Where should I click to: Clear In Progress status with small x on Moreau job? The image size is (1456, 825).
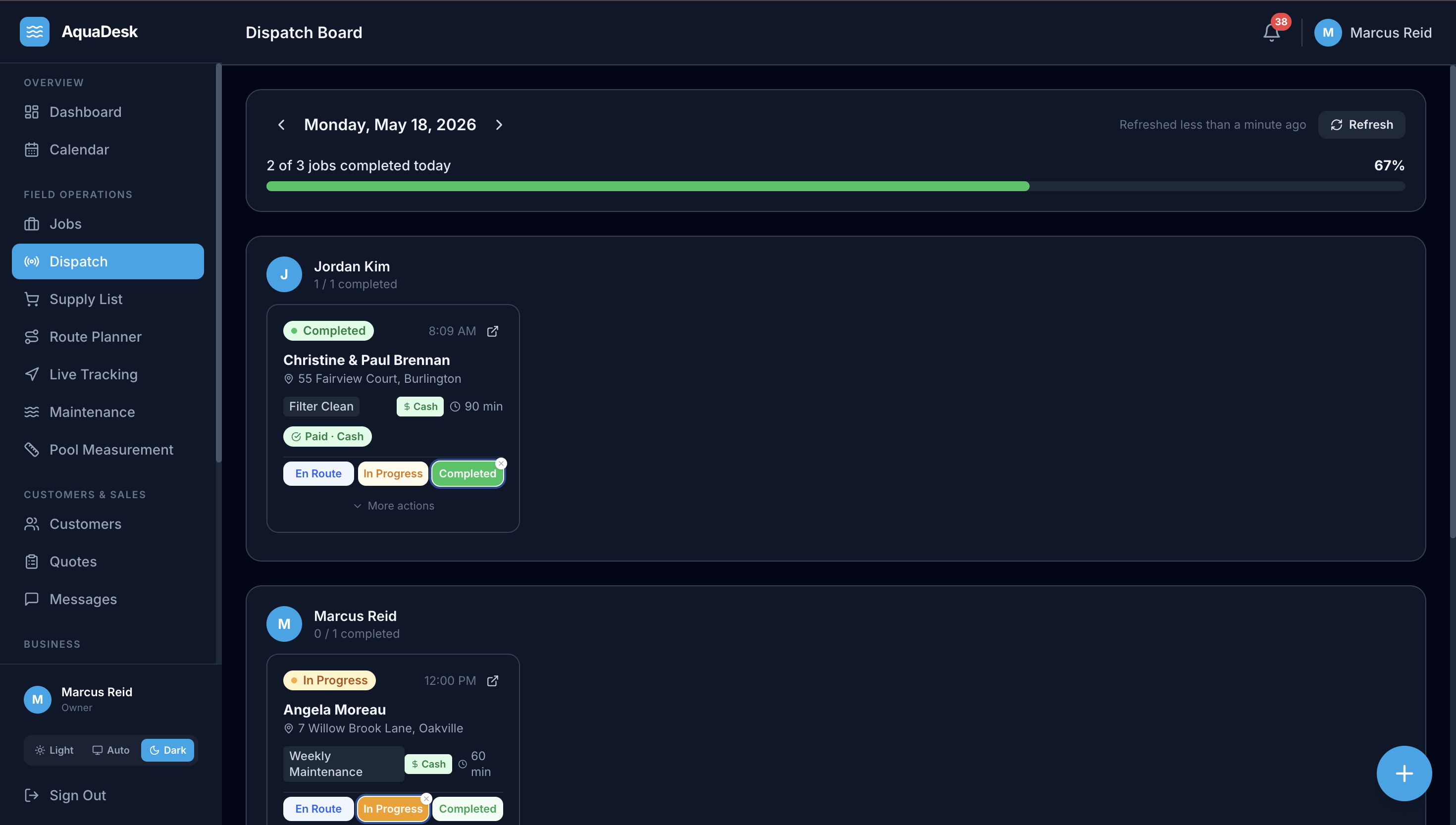[426, 799]
